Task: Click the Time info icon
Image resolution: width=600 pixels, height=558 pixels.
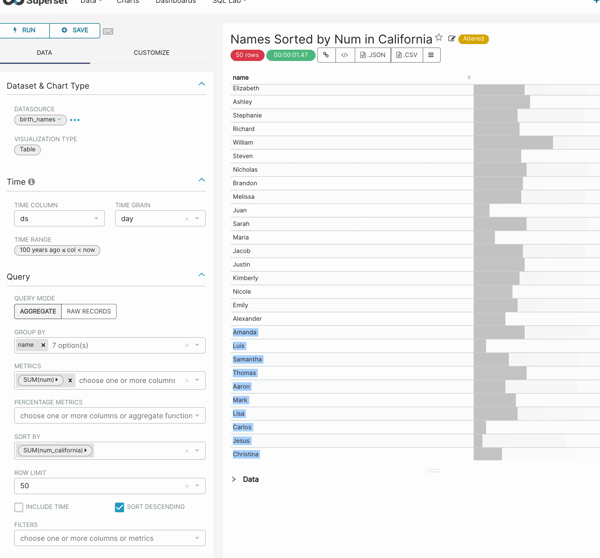Action: tap(31, 182)
